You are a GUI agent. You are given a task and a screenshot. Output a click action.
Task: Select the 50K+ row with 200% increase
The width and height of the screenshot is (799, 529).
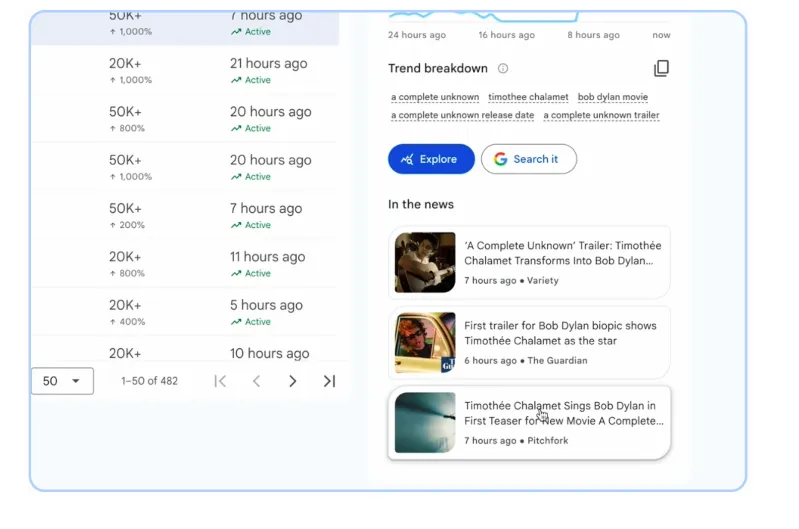click(x=185, y=215)
